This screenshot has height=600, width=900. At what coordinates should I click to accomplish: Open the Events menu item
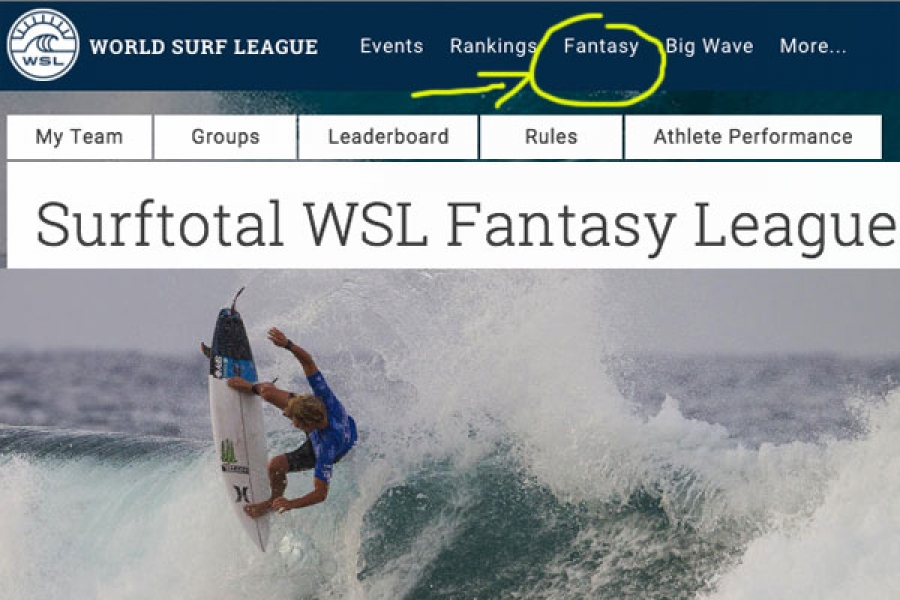(x=391, y=46)
